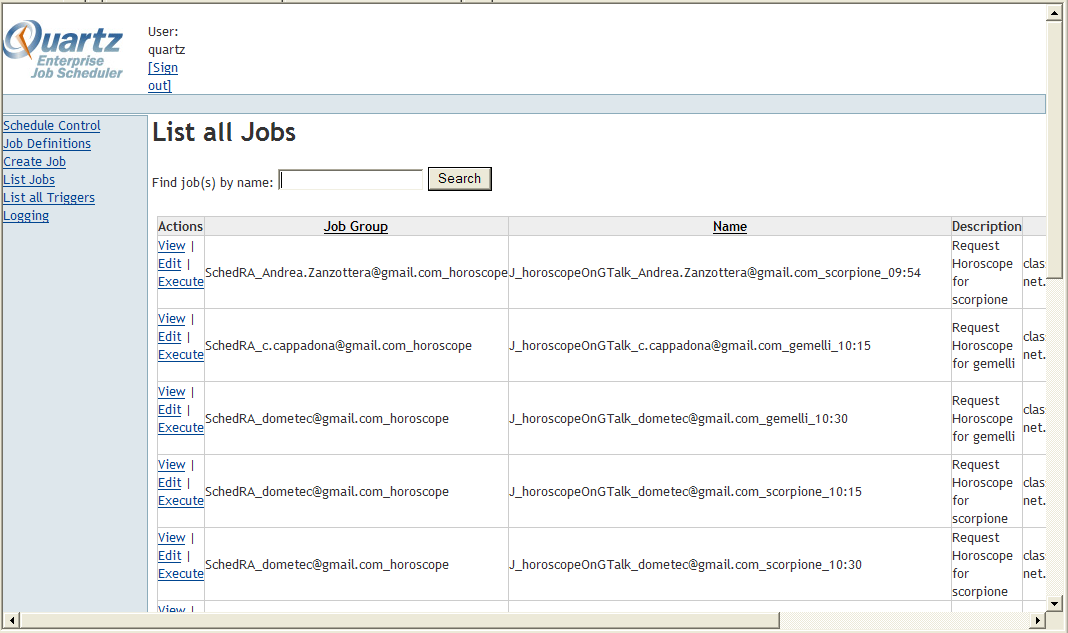Sort the table by Name column
Screen dimensions: 1068x633
[x=729, y=227]
